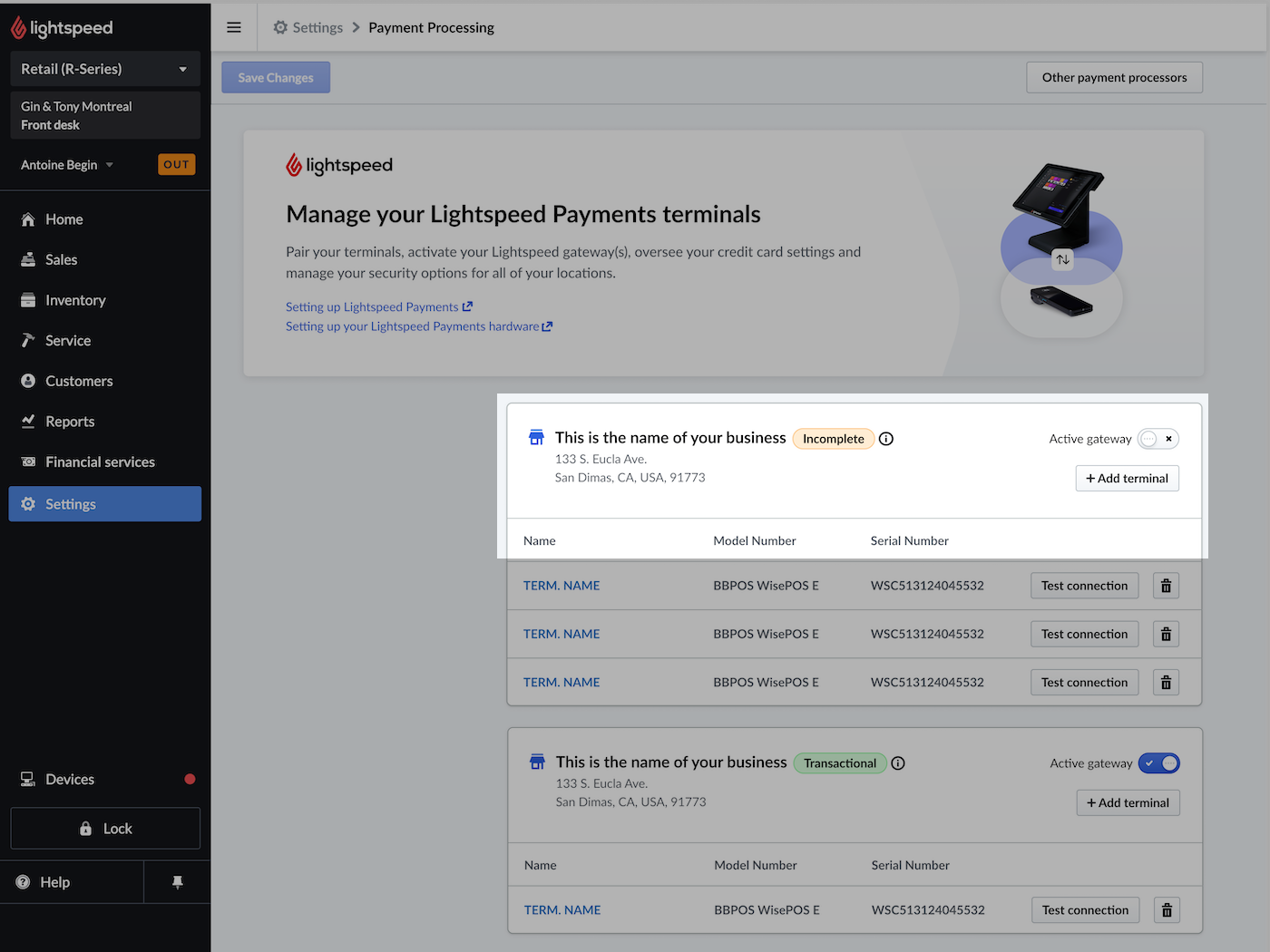This screenshot has width=1270, height=952.
Task: Click the Model Number header in the Transactional card
Action: pyautogui.click(x=756, y=866)
